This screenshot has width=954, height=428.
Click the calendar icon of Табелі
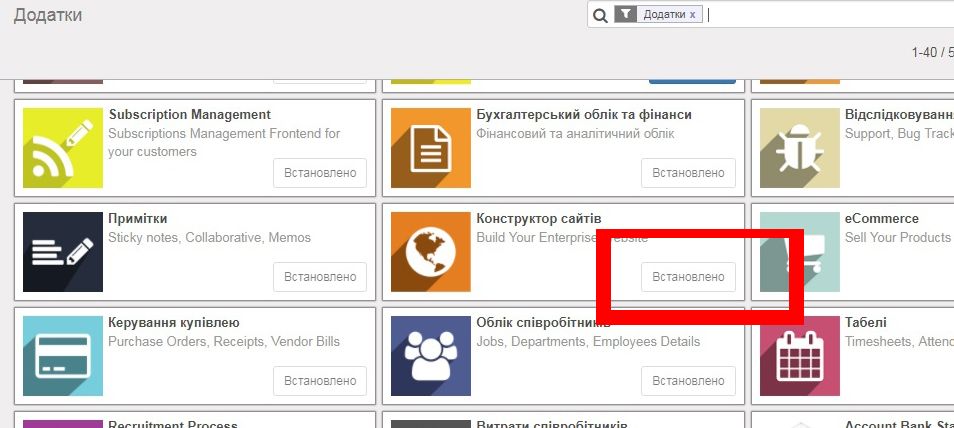coord(799,356)
